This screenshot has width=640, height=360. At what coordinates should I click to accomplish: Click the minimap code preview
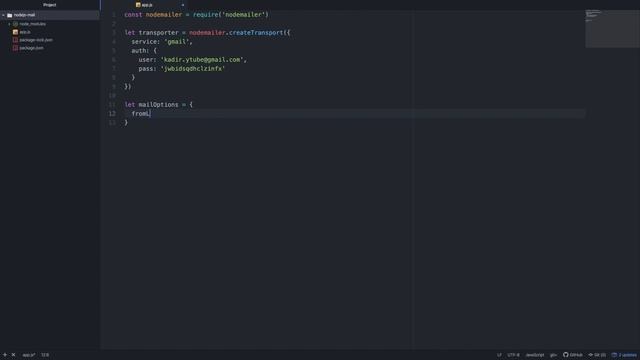click(612, 29)
